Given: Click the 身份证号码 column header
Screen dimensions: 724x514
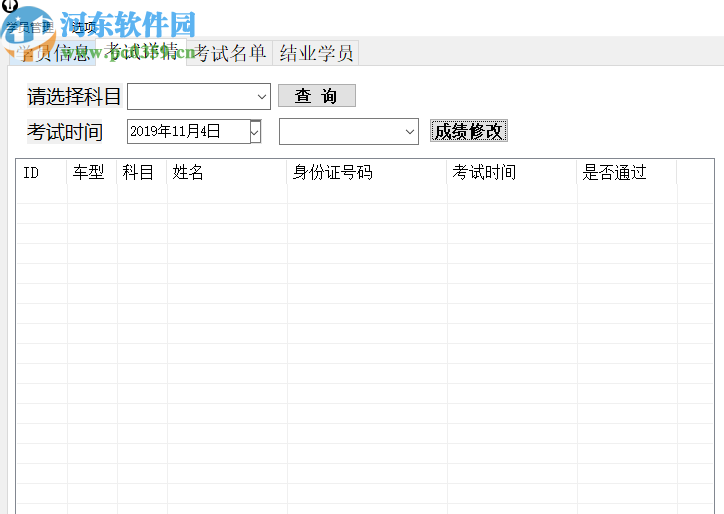Looking at the screenshot, I should (x=367, y=172).
